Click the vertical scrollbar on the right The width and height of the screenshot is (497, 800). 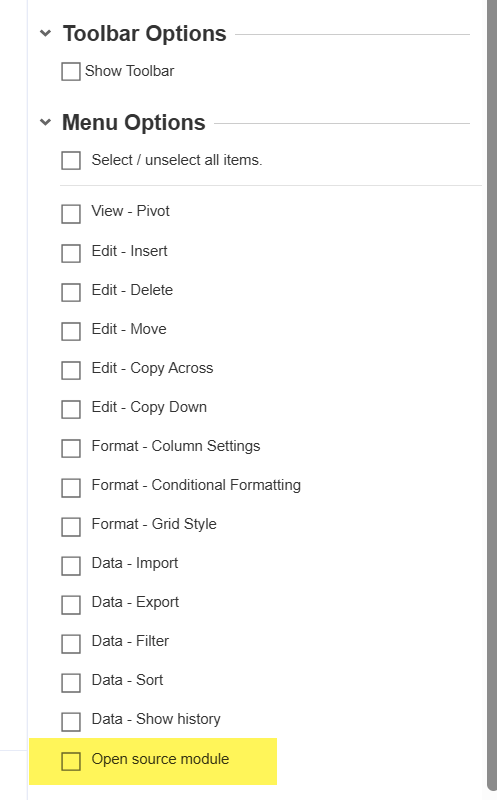(492, 395)
